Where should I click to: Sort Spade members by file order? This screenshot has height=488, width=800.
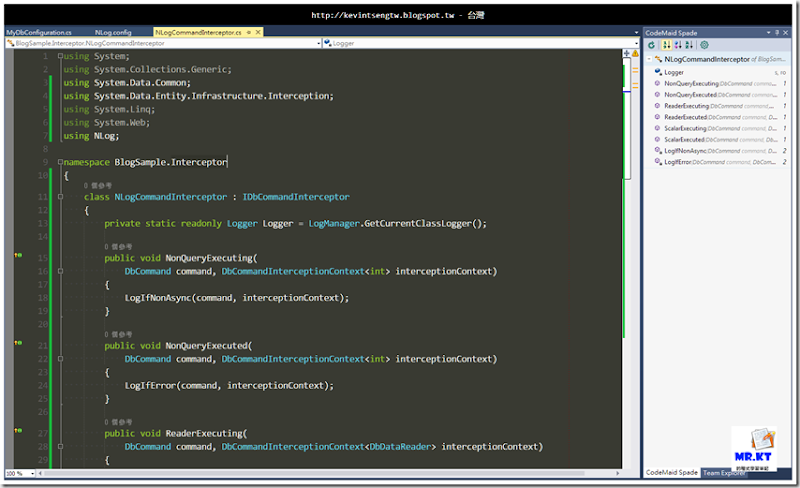[x=666, y=45]
